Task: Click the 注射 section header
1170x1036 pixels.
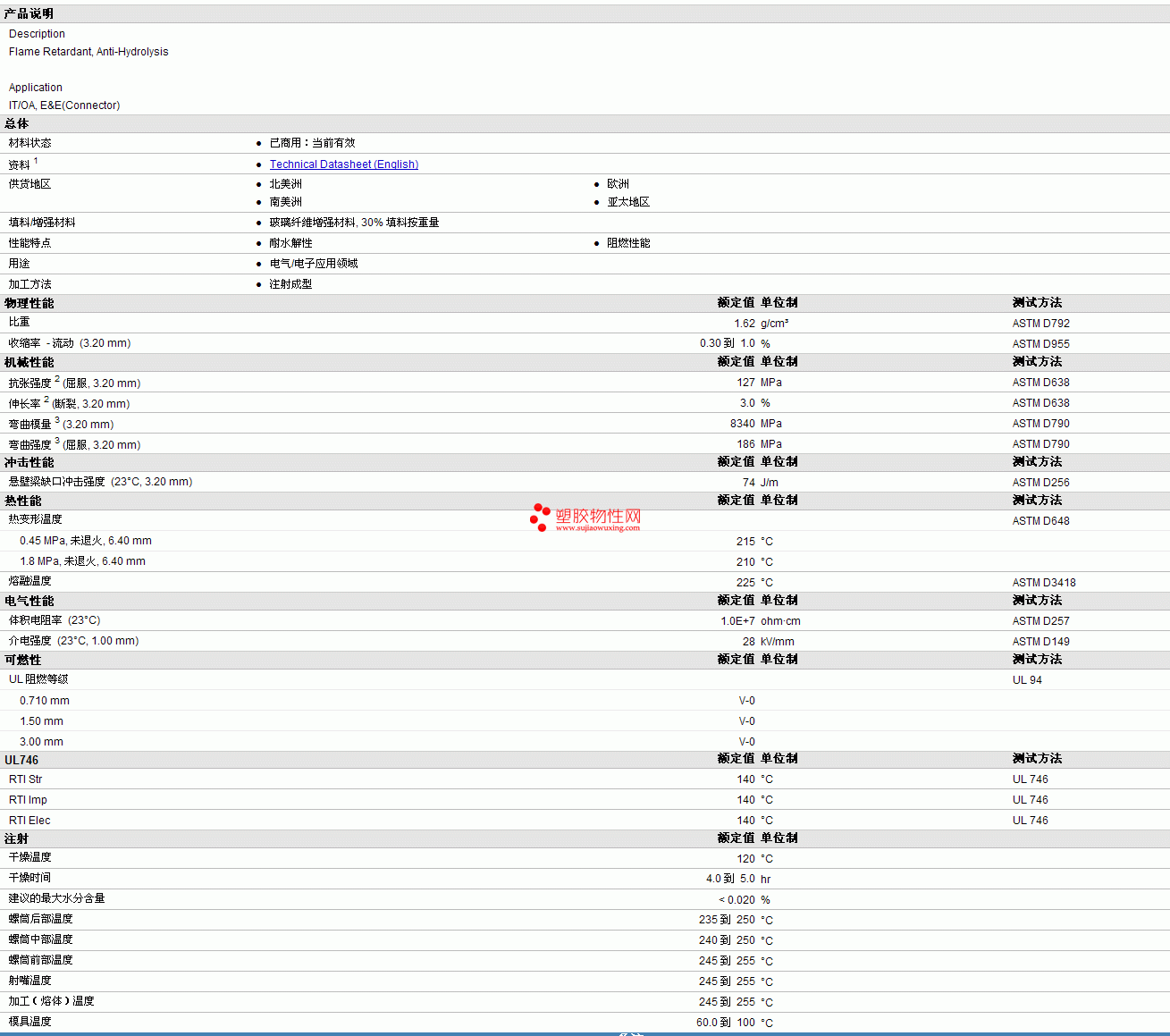Action: click(x=16, y=839)
